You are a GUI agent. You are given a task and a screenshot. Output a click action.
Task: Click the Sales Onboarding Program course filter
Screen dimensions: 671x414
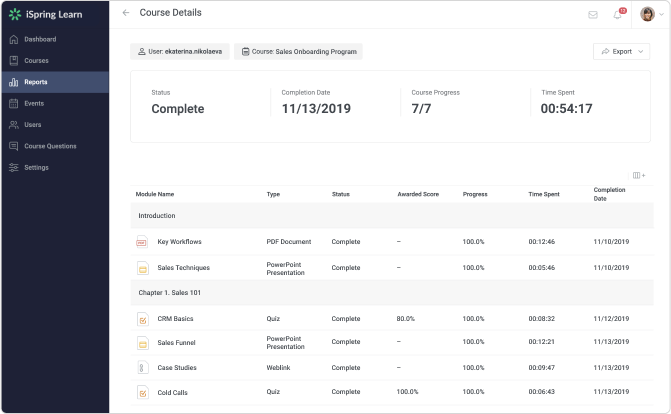pyautogui.click(x=298, y=51)
